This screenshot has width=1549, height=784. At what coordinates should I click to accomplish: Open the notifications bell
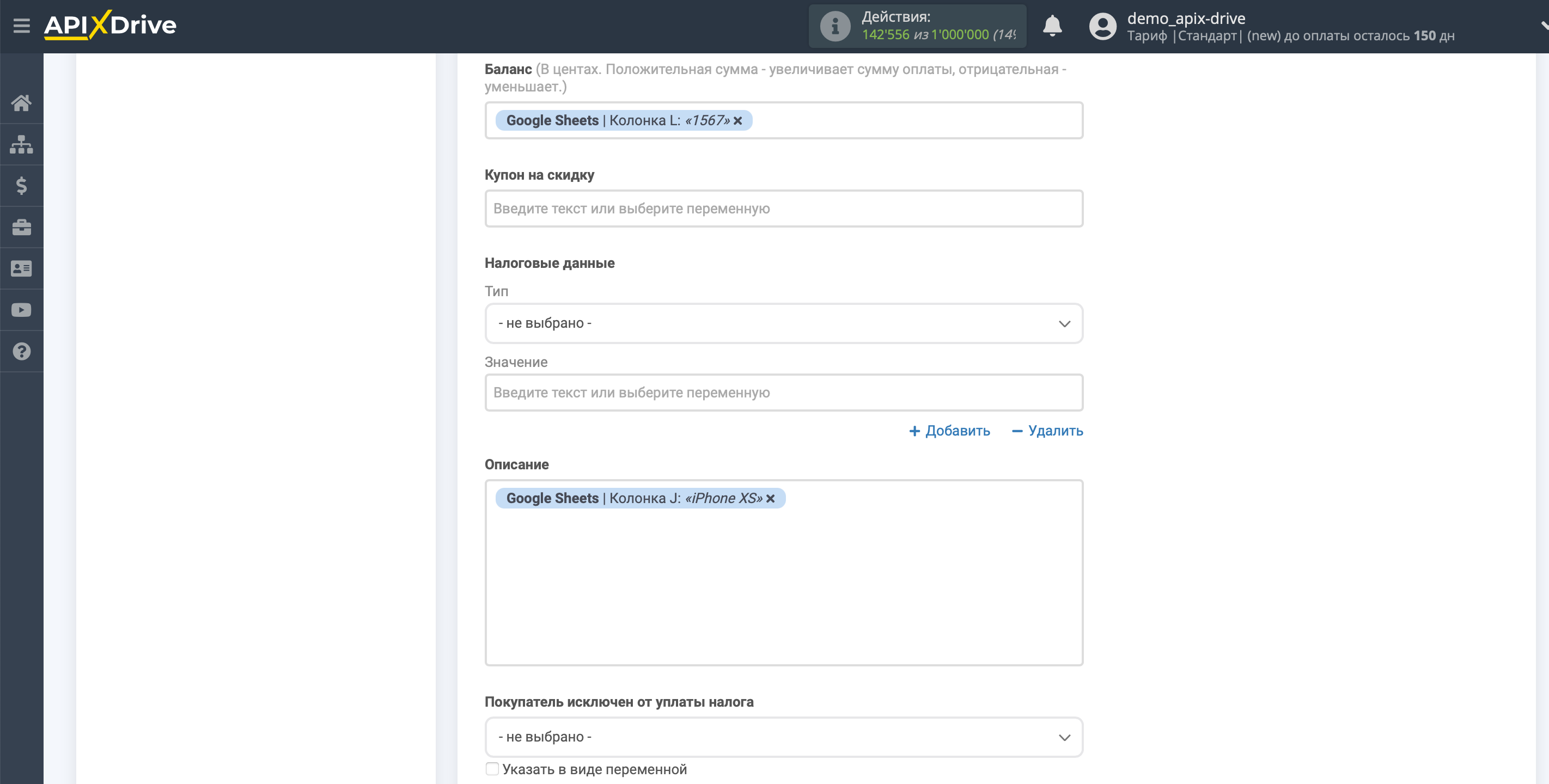(1052, 26)
